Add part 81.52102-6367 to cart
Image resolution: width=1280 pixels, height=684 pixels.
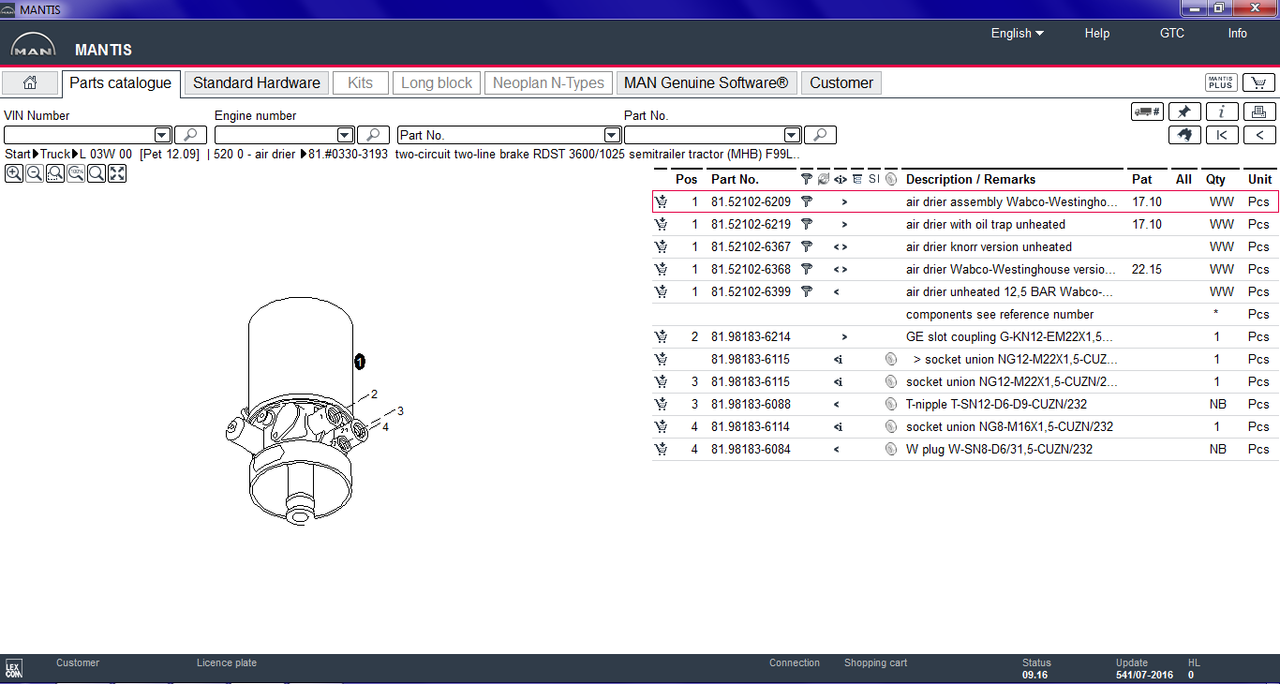tap(661, 247)
